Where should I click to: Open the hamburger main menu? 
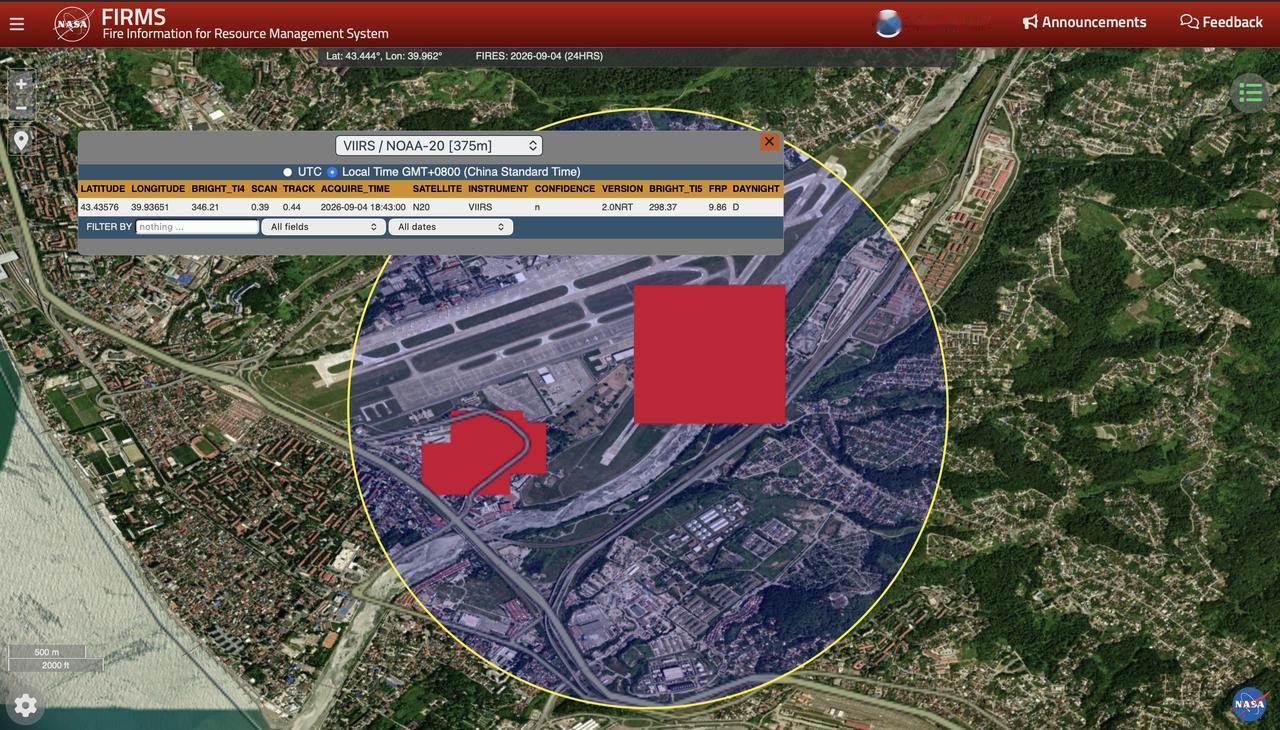[x=17, y=24]
